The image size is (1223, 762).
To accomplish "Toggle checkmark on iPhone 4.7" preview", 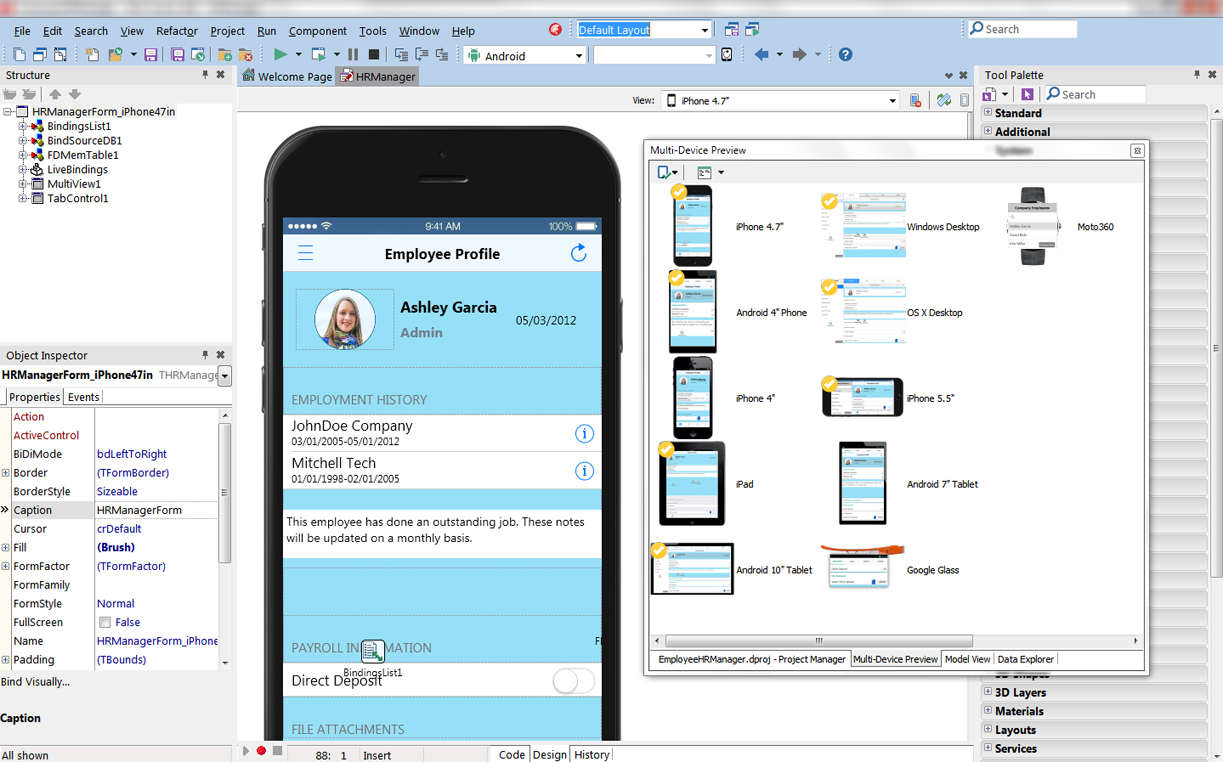I will (679, 192).
